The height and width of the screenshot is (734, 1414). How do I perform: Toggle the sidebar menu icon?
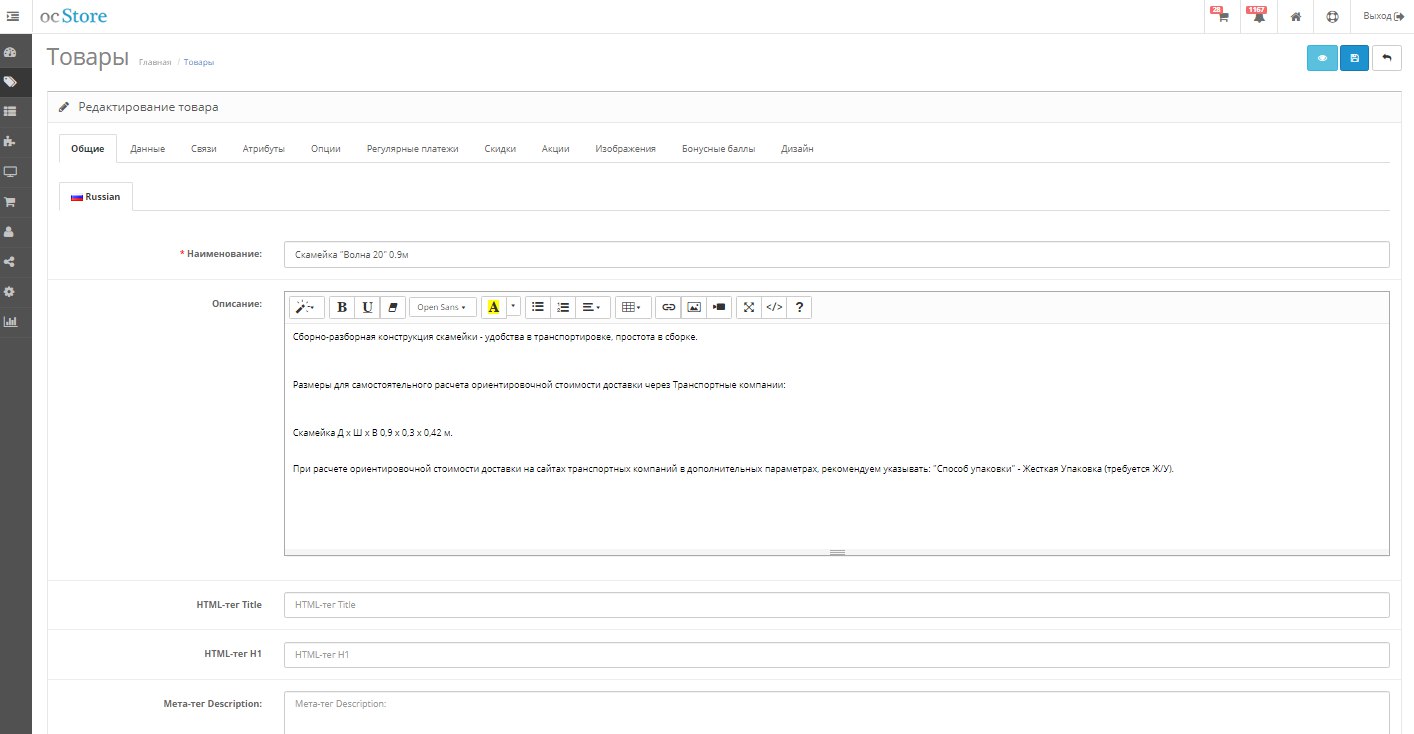12,16
